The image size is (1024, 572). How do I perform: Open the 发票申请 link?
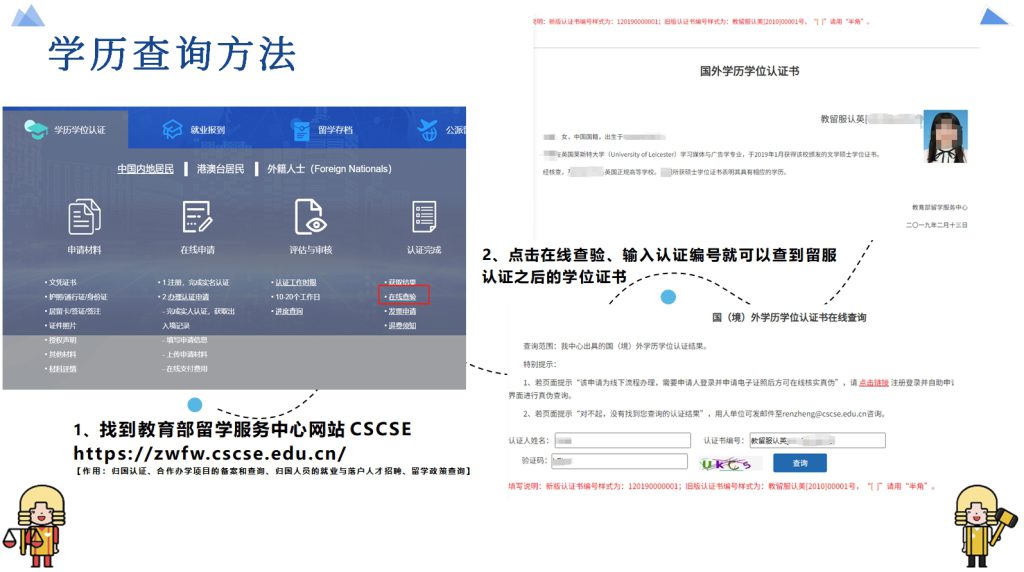point(401,311)
